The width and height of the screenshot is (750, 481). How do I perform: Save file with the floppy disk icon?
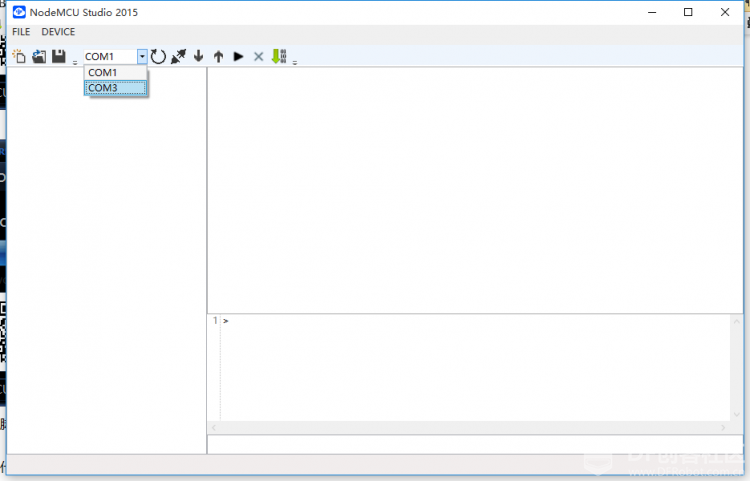click(x=59, y=56)
